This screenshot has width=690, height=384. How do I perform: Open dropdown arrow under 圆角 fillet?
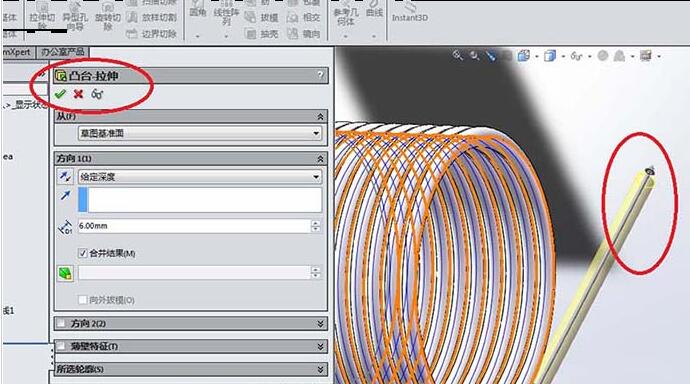click(198, 36)
